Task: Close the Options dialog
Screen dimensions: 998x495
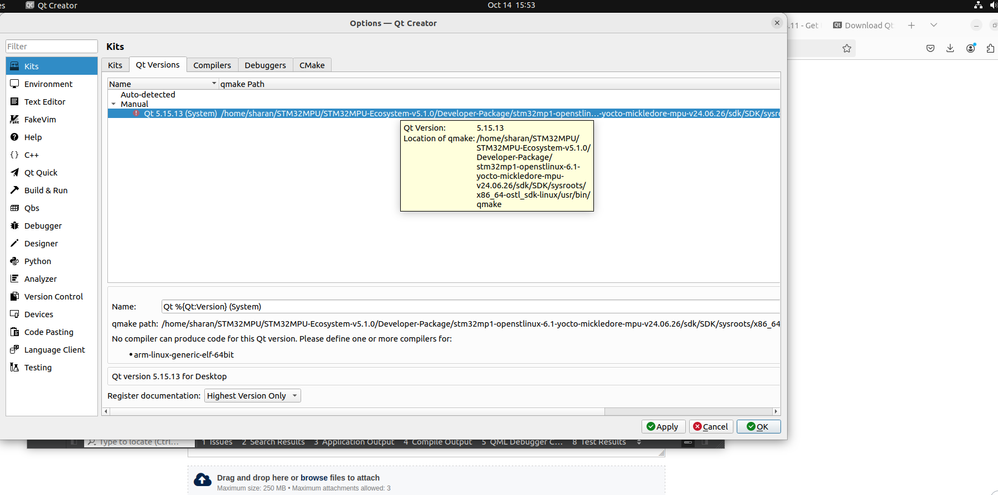Action: 777,22
